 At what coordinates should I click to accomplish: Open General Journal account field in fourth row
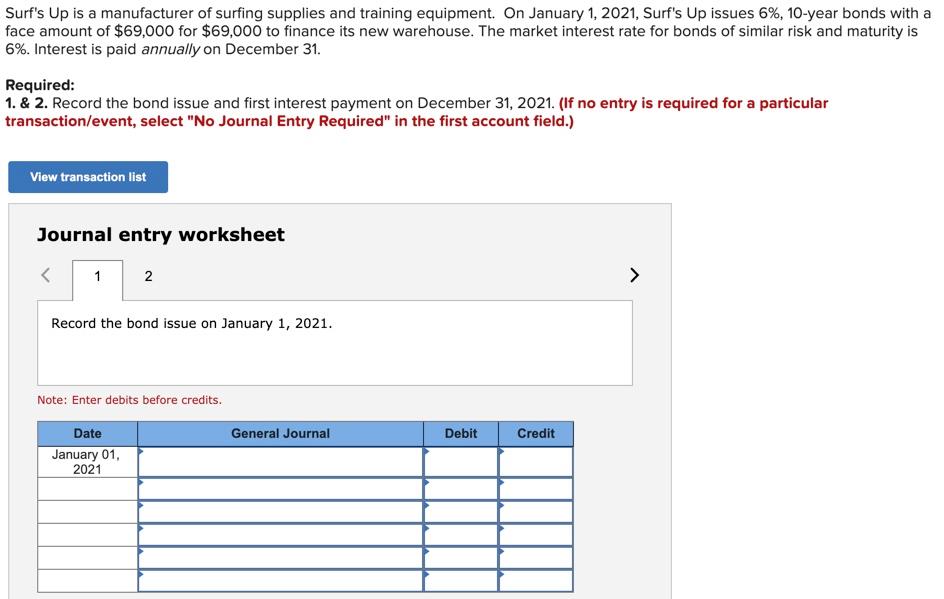pyautogui.click(x=281, y=535)
